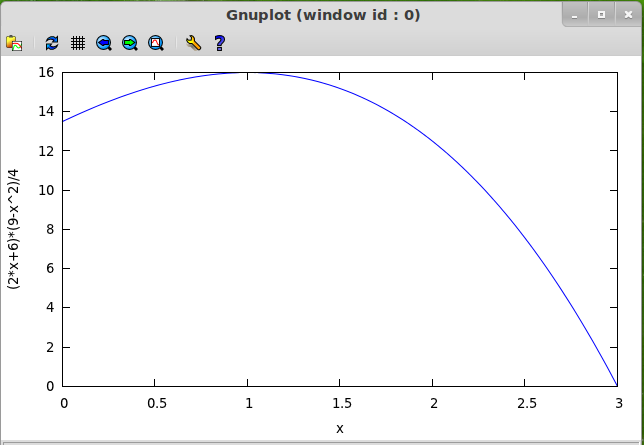
Task: Apply the previous zoom settings
Action: [x=104, y=43]
